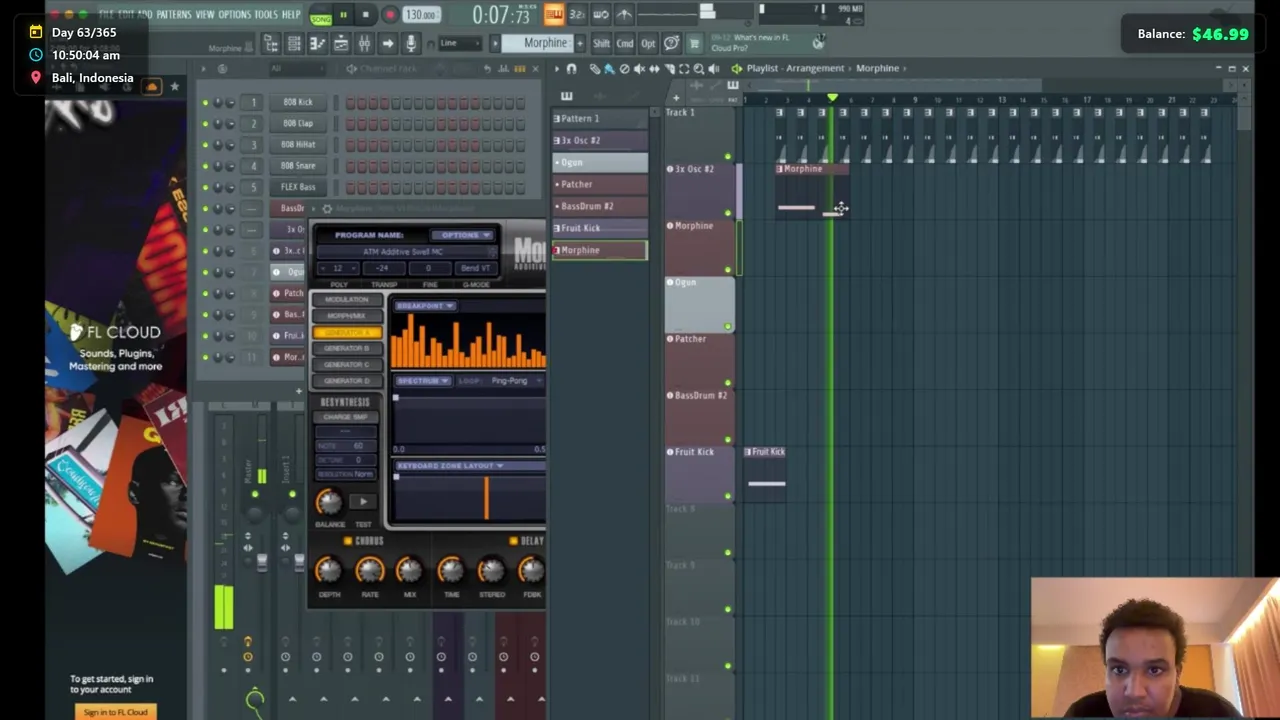Mute the 808 Kick channel via green LED
The image size is (1280, 720).
tap(206, 102)
